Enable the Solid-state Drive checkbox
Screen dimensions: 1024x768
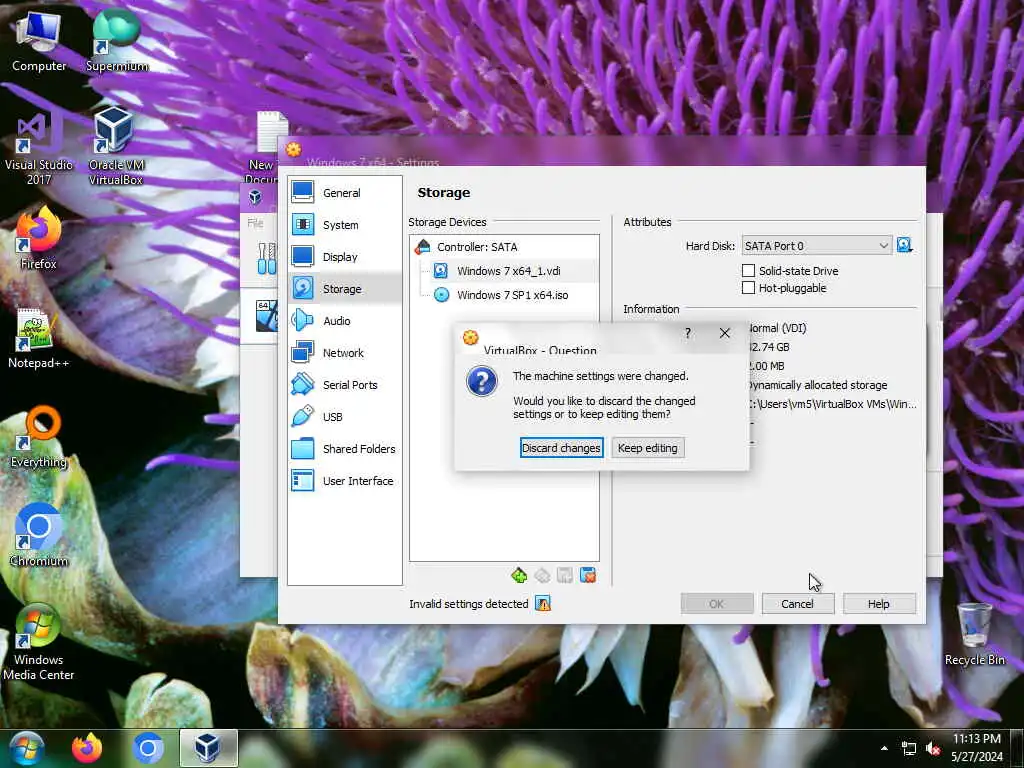click(748, 270)
